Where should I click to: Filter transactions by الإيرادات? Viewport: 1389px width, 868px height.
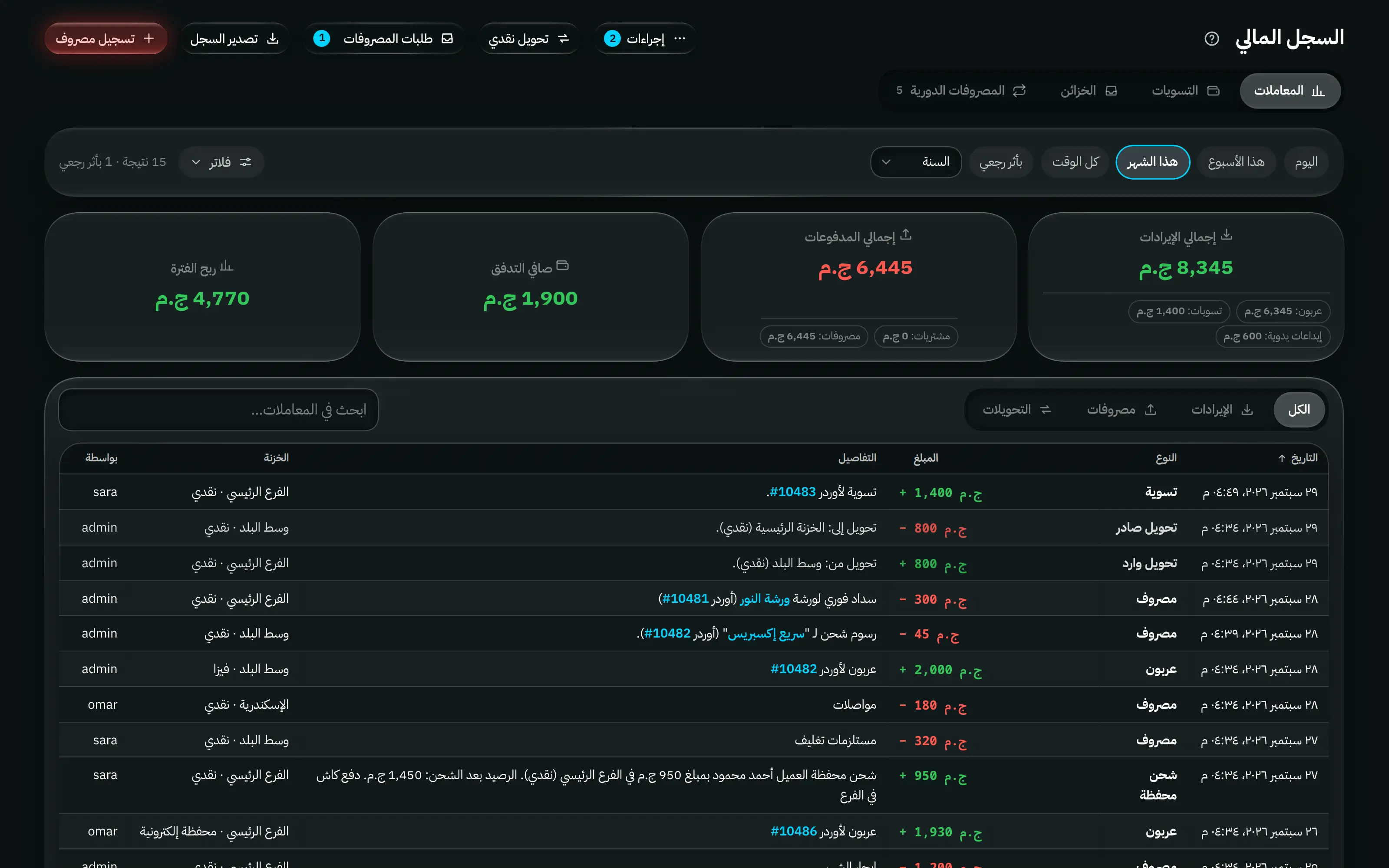(1221, 410)
